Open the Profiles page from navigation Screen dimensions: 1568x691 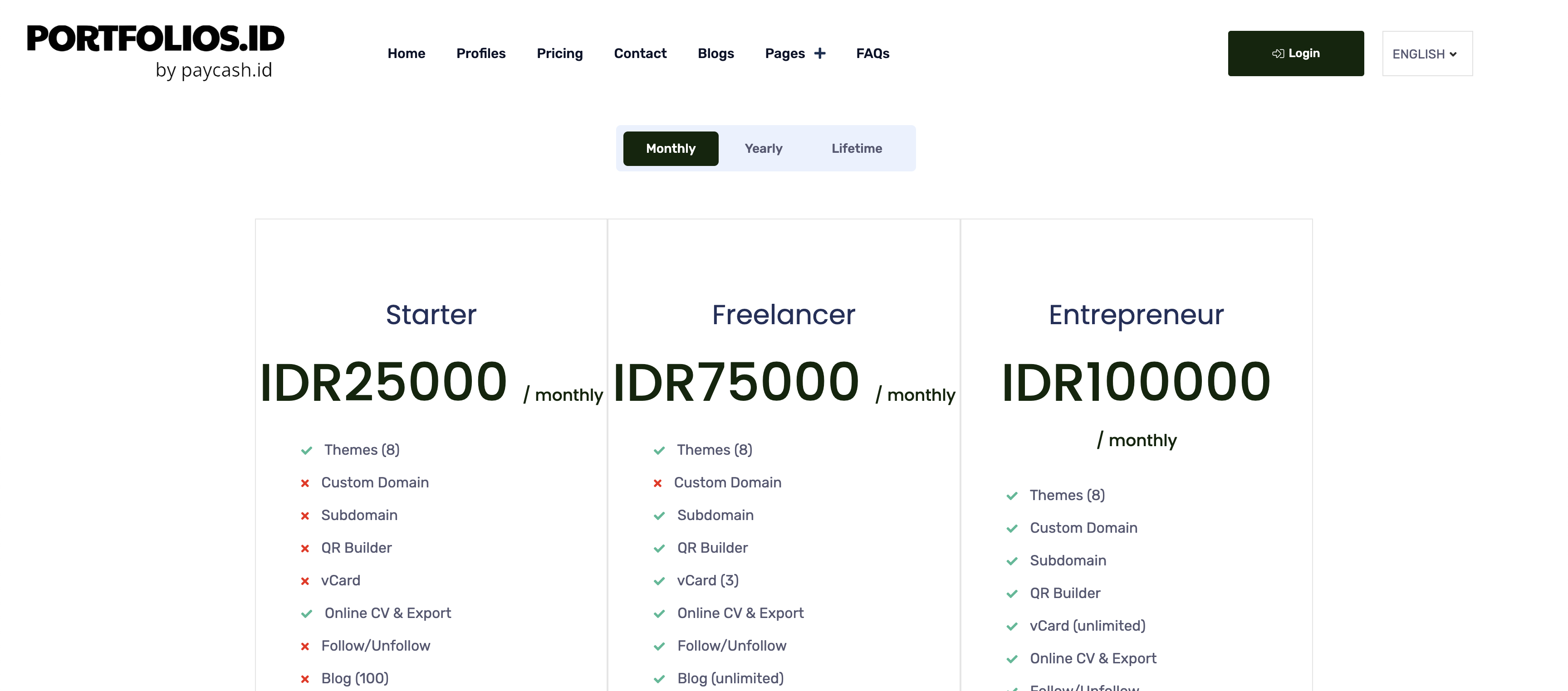480,54
